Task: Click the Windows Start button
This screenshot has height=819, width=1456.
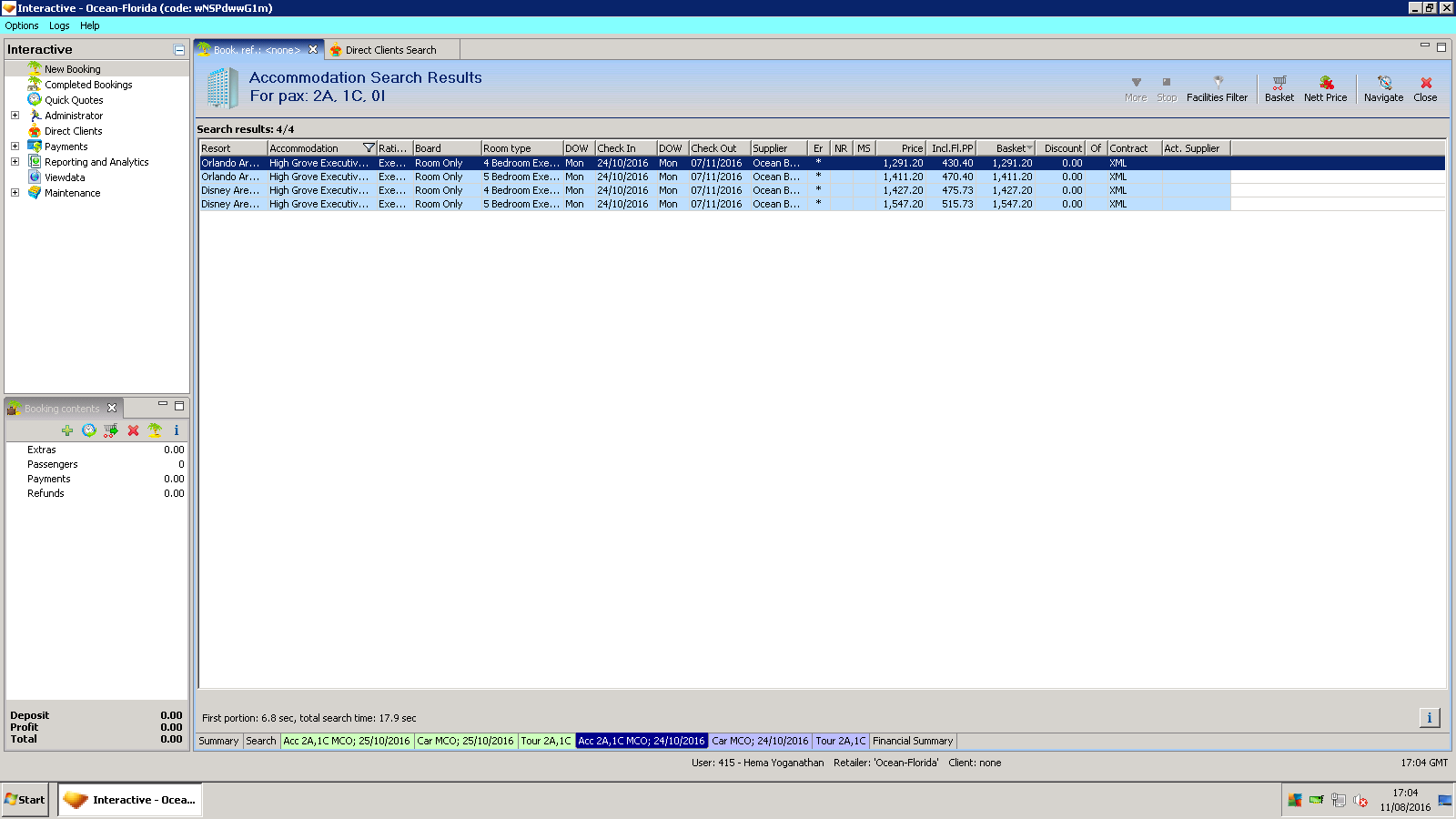Action: click(25, 800)
